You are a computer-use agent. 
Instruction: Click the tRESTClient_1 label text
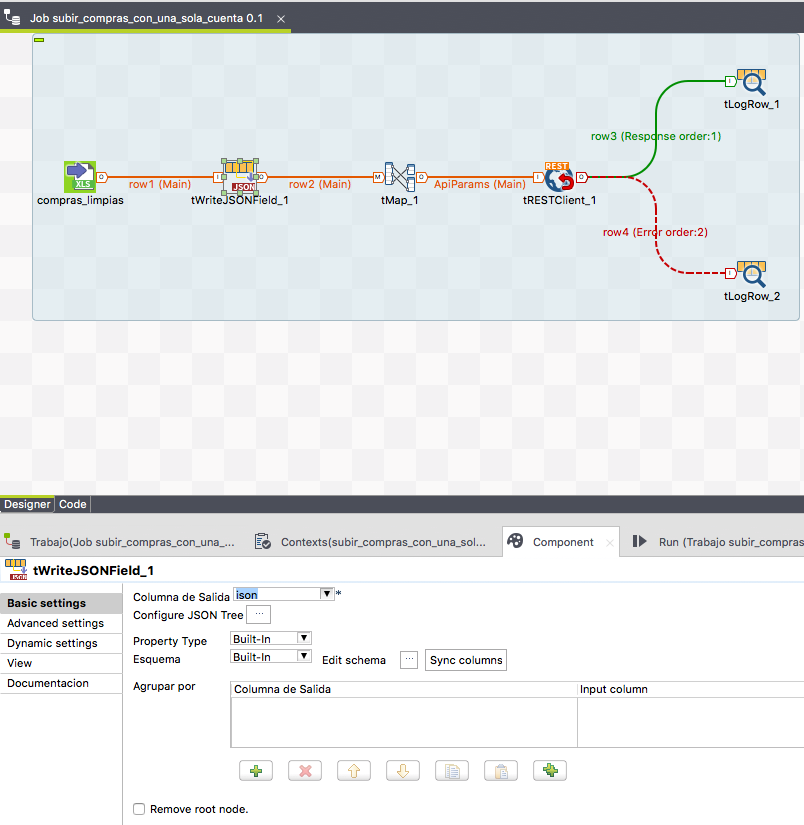[x=559, y=200]
